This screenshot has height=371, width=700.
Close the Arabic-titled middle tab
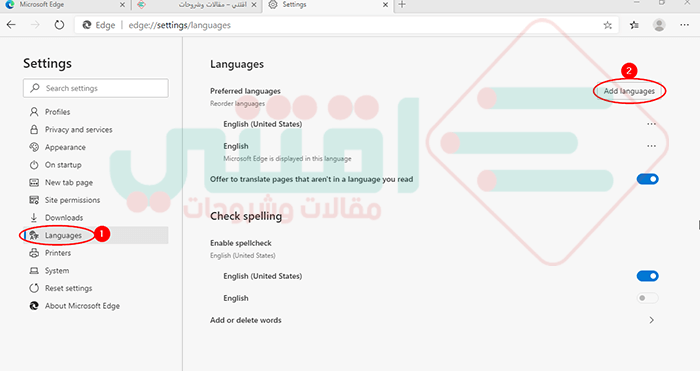pyautogui.click(x=254, y=5)
